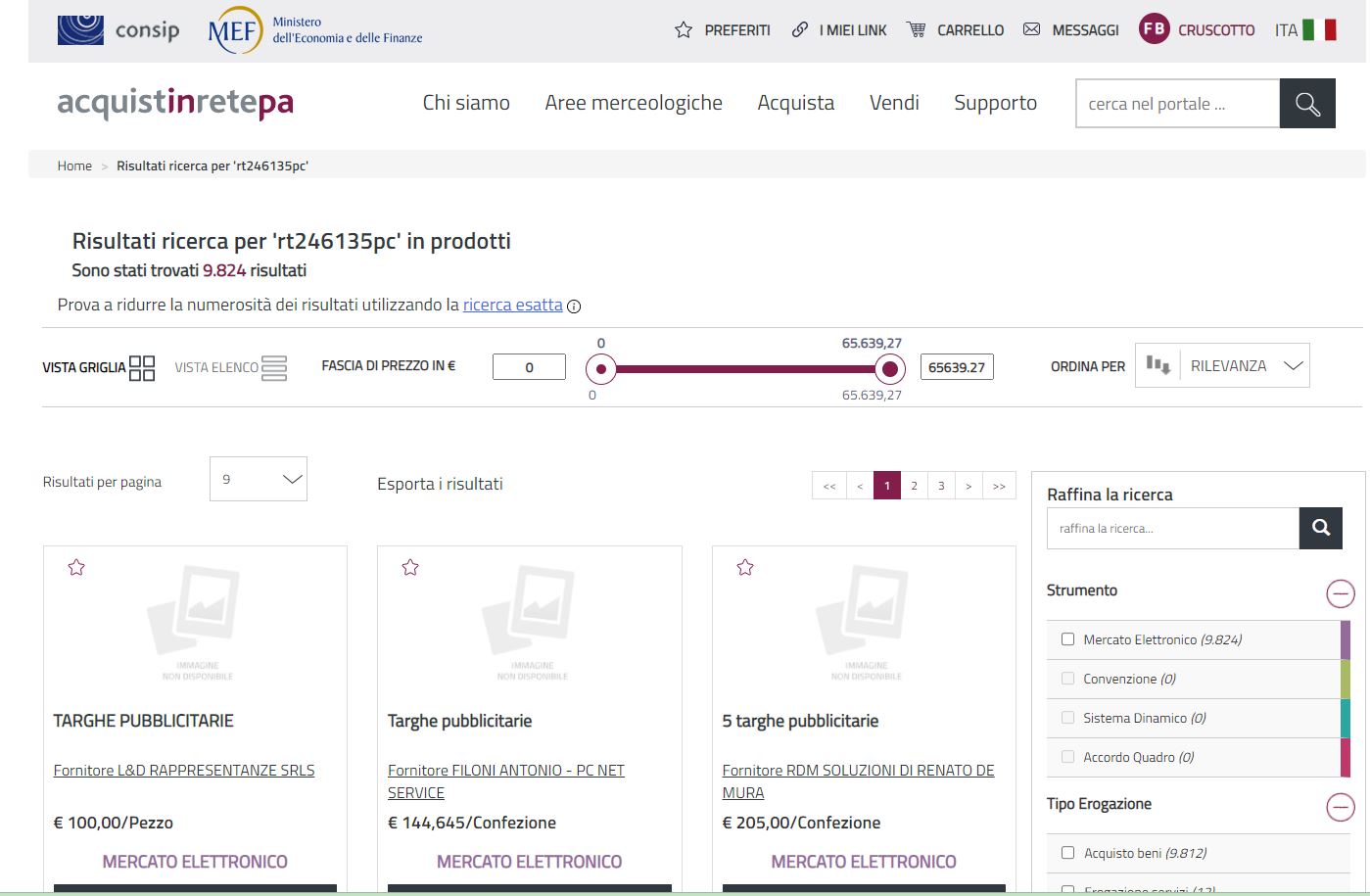Screen dimensions: 1370x896
Task: Click the portal search magnifier button
Action: [x=1307, y=104]
